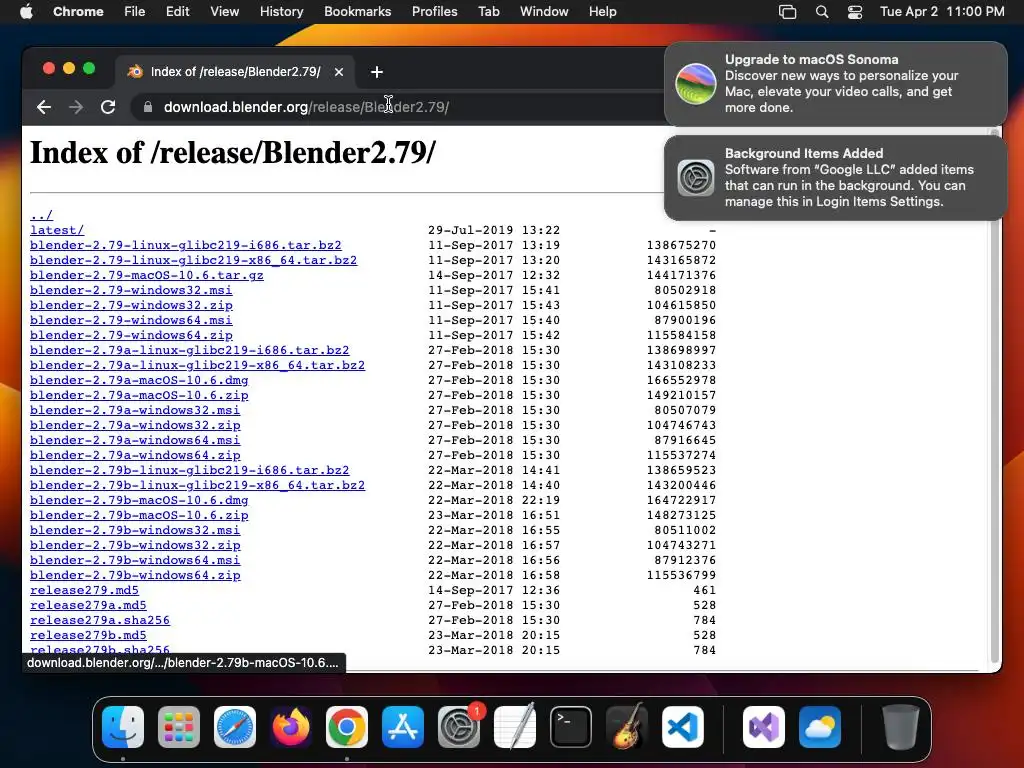Download blender-2.79b-windows64.msi
This screenshot has width=1024, height=768.
pos(135,560)
